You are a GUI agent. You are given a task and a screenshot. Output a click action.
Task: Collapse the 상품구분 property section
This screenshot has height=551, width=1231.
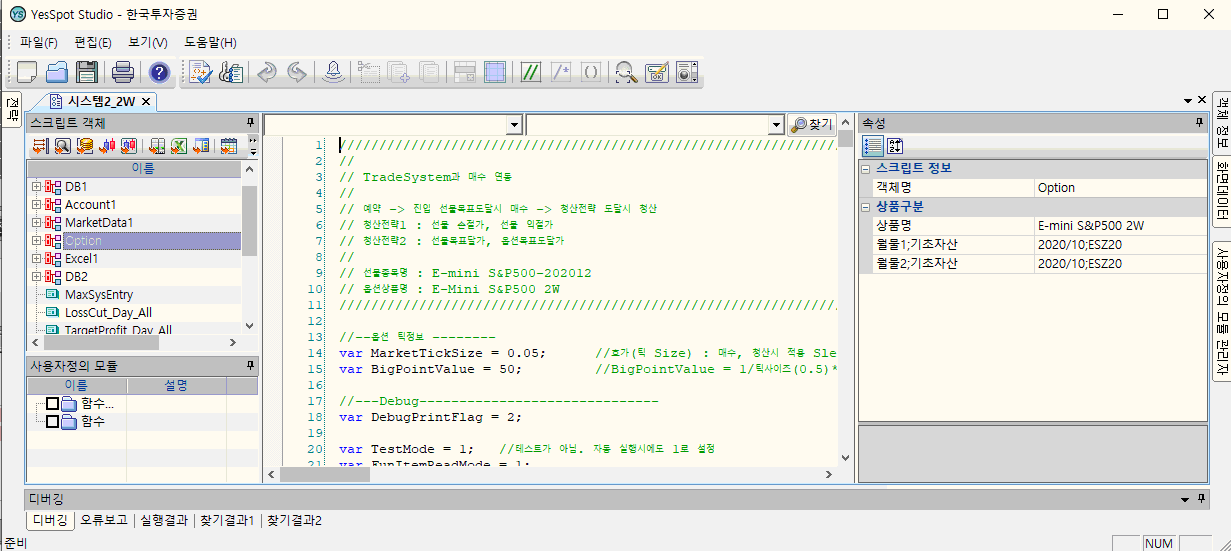pyautogui.click(x=867, y=207)
